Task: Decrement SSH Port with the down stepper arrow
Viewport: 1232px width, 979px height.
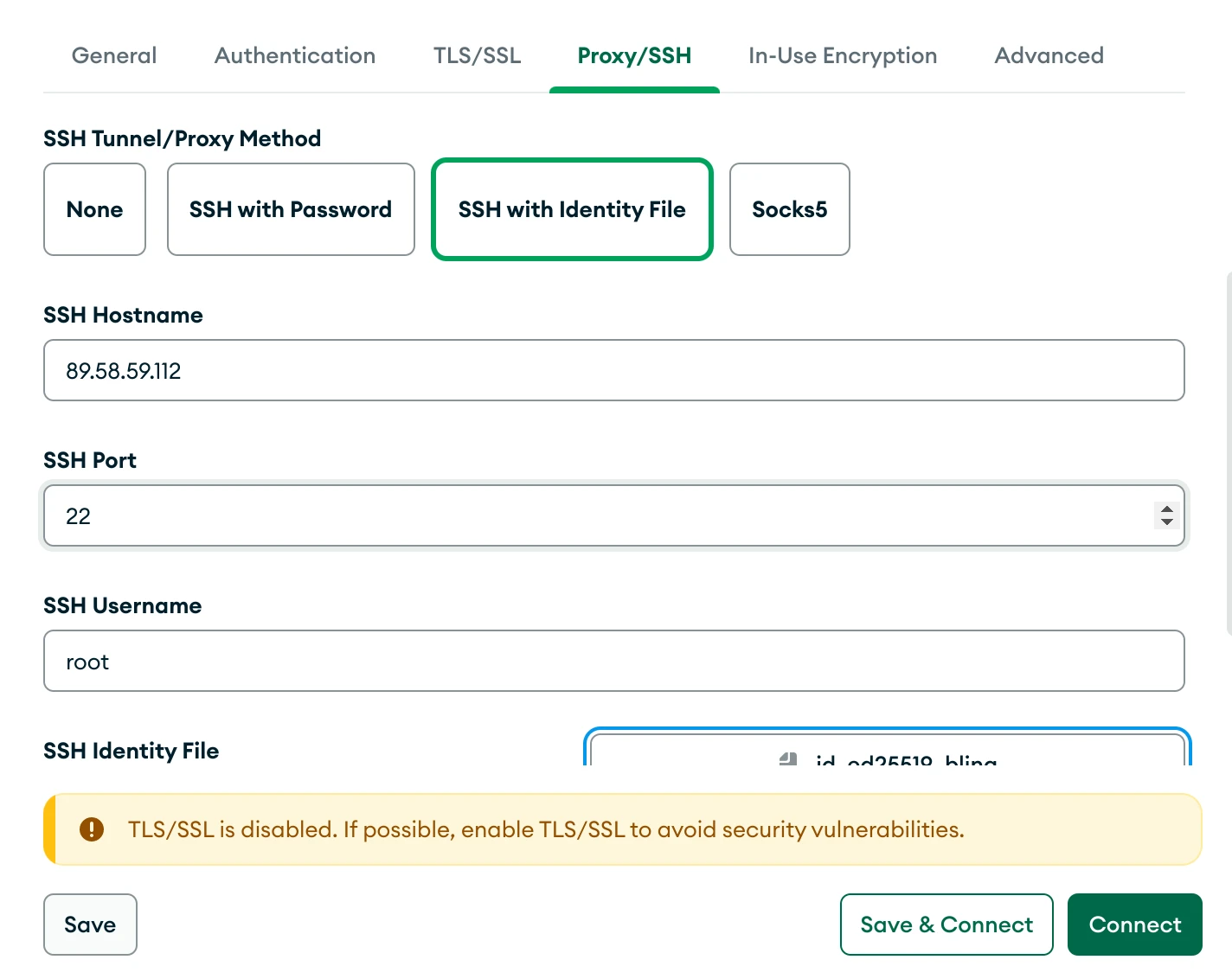Action: pyautogui.click(x=1167, y=522)
